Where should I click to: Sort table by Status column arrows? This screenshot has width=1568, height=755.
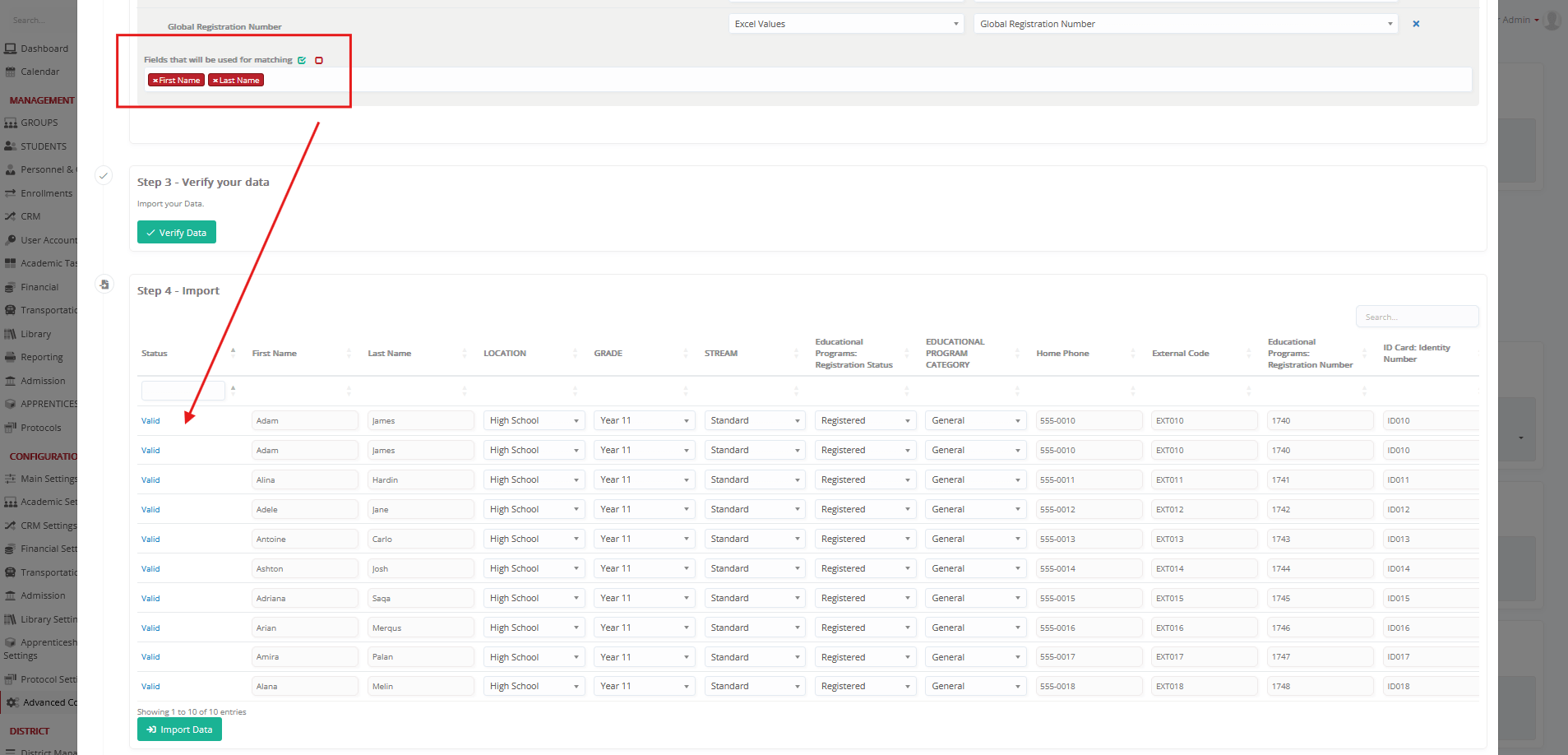[x=233, y=353]
